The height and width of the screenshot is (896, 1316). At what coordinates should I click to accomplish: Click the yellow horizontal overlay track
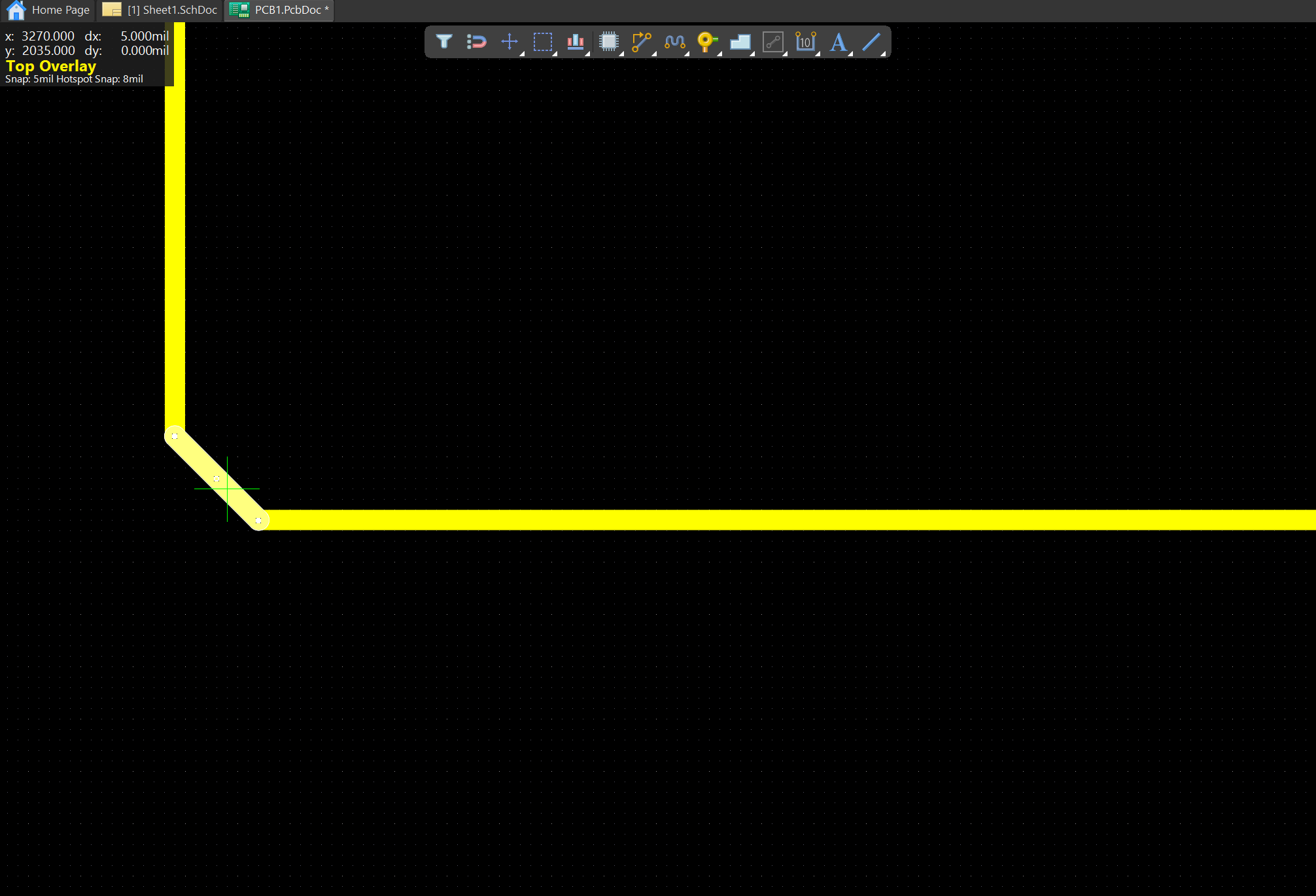[x=785, y=520]
